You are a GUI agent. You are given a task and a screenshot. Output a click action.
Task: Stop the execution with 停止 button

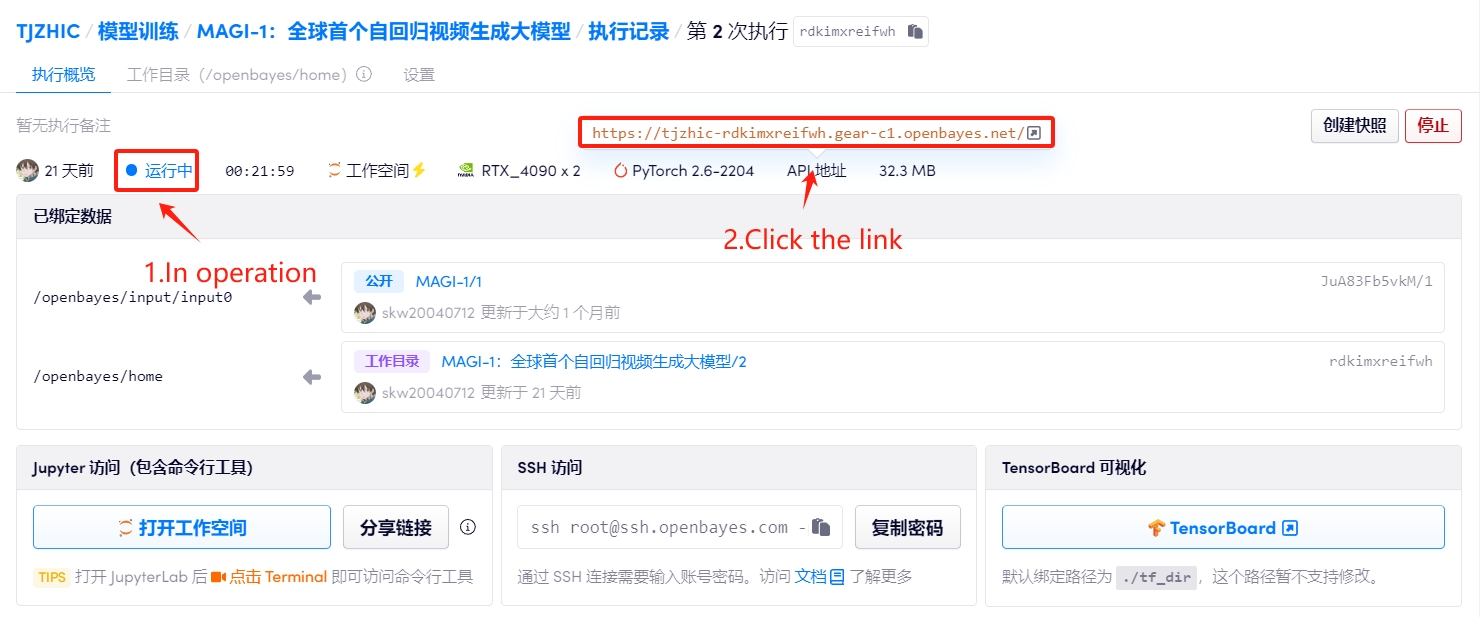tap(1432, 126)
